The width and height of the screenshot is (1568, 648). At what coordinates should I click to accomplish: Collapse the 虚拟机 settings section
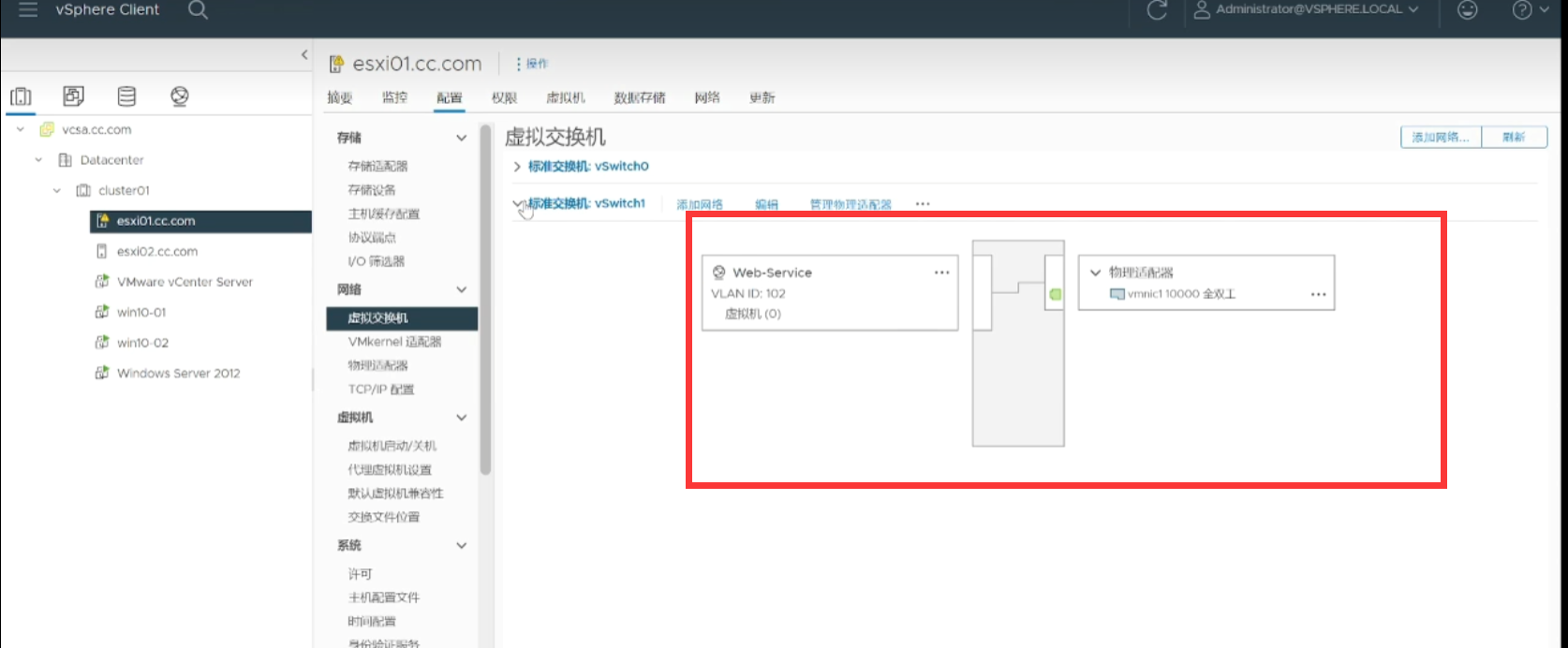click(x=461, y=418)
